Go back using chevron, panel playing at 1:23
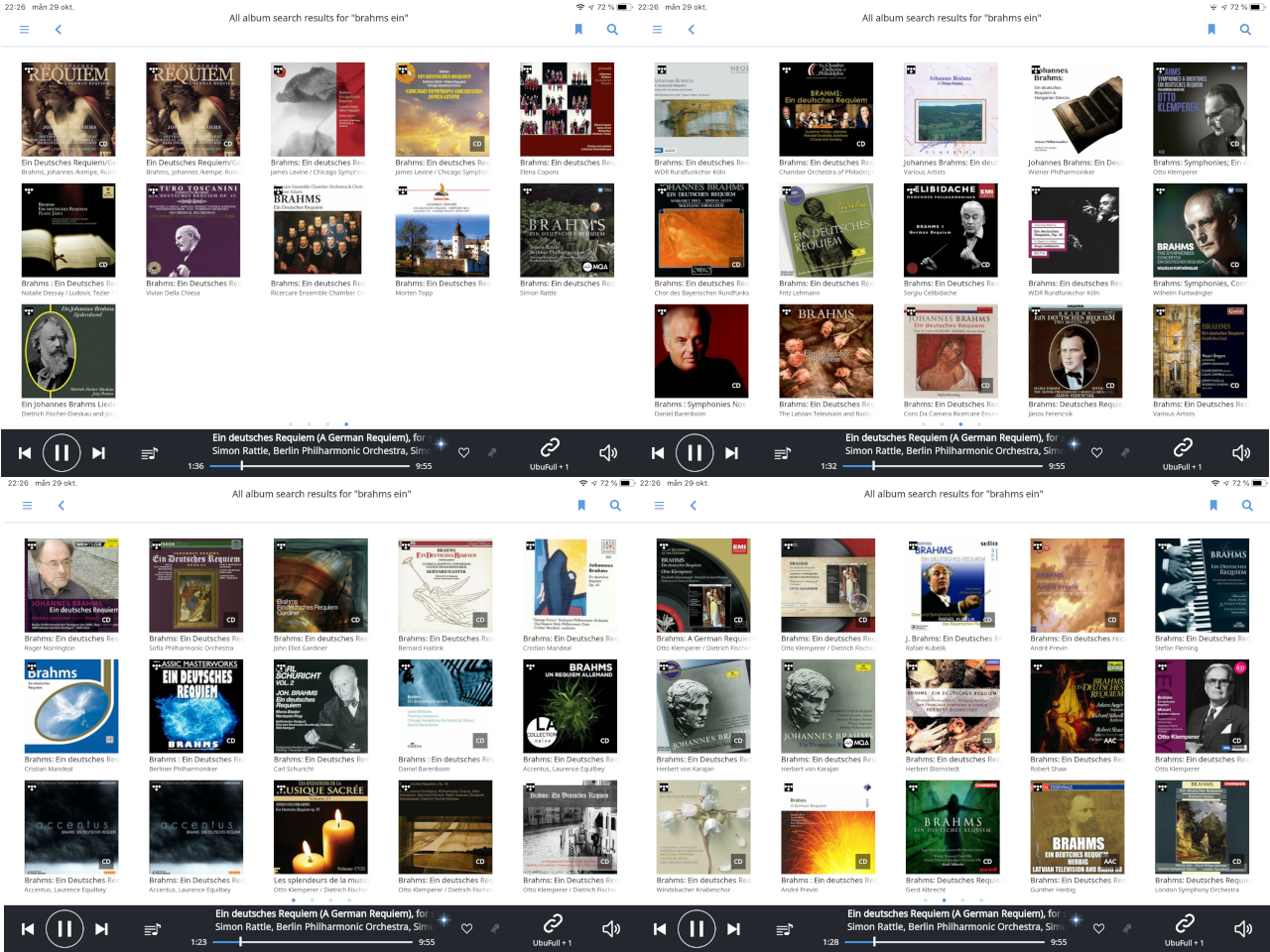 [x=61, y=506]
